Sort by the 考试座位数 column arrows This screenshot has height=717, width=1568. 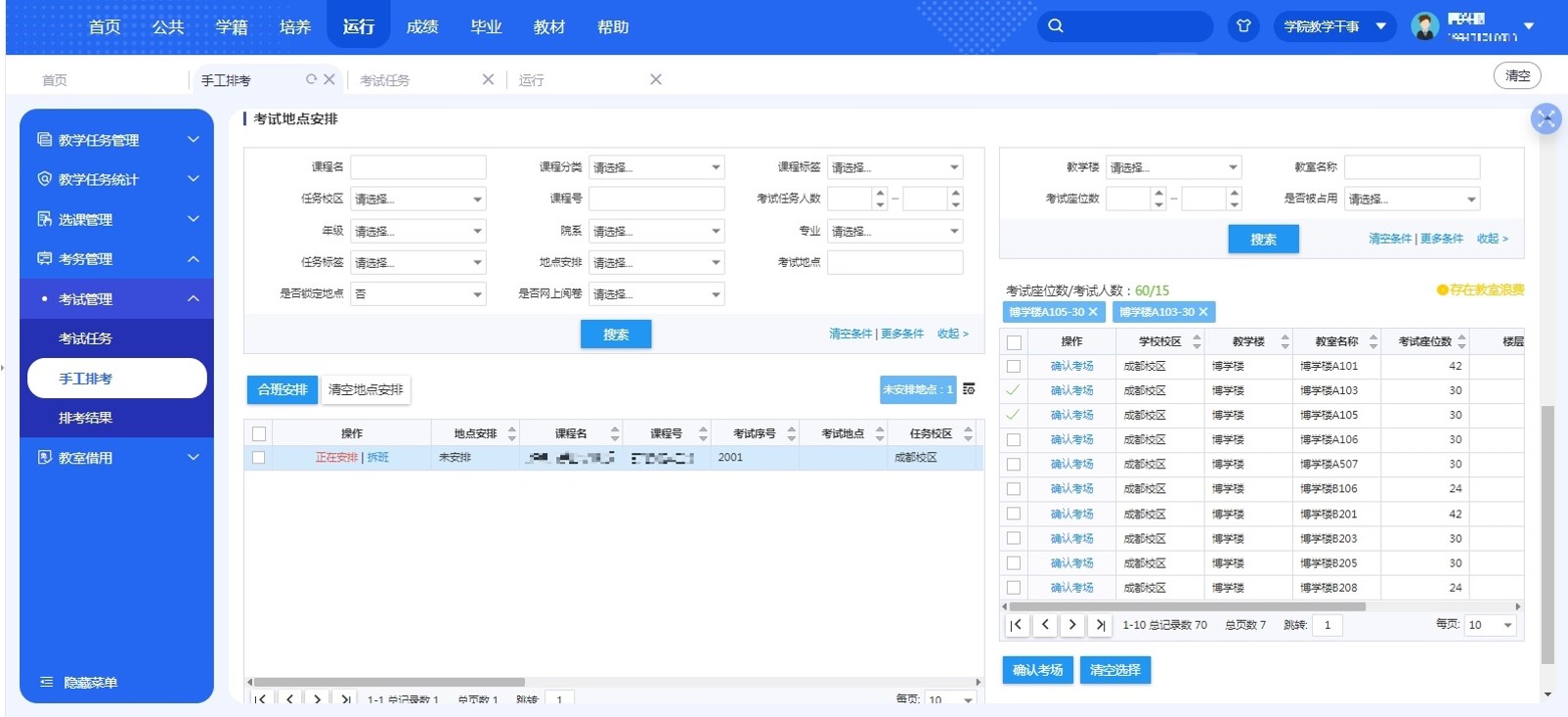1461,341
